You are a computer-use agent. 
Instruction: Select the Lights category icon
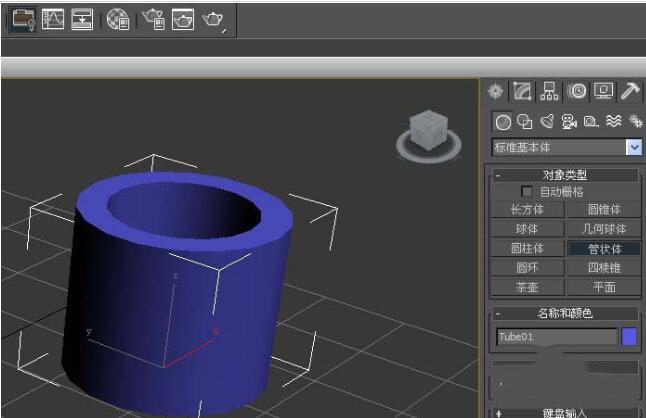pos(547,122)
